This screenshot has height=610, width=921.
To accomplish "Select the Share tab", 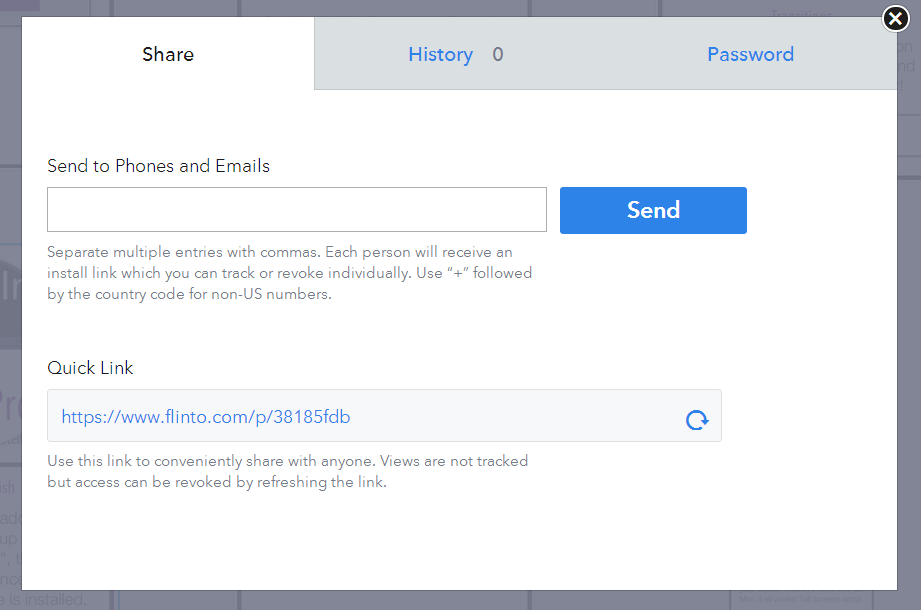I will [x=168, y=54].
